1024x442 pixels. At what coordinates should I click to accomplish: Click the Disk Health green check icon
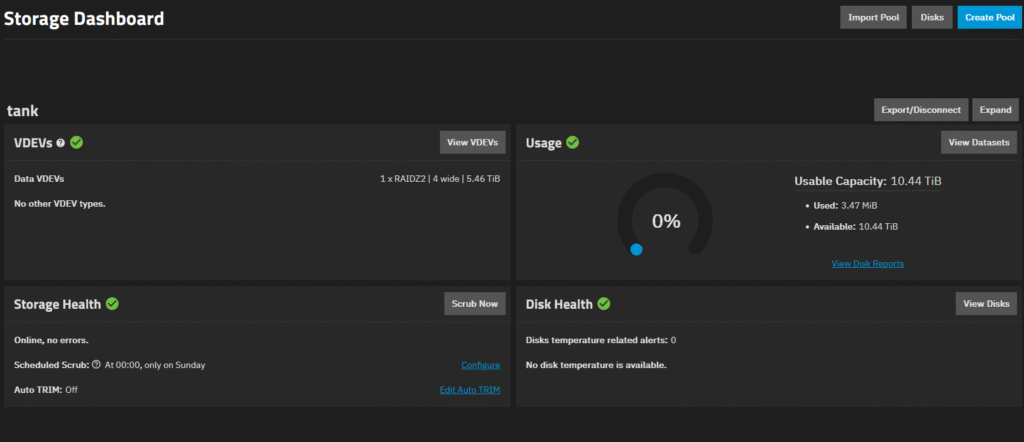(x=604, y=303)
